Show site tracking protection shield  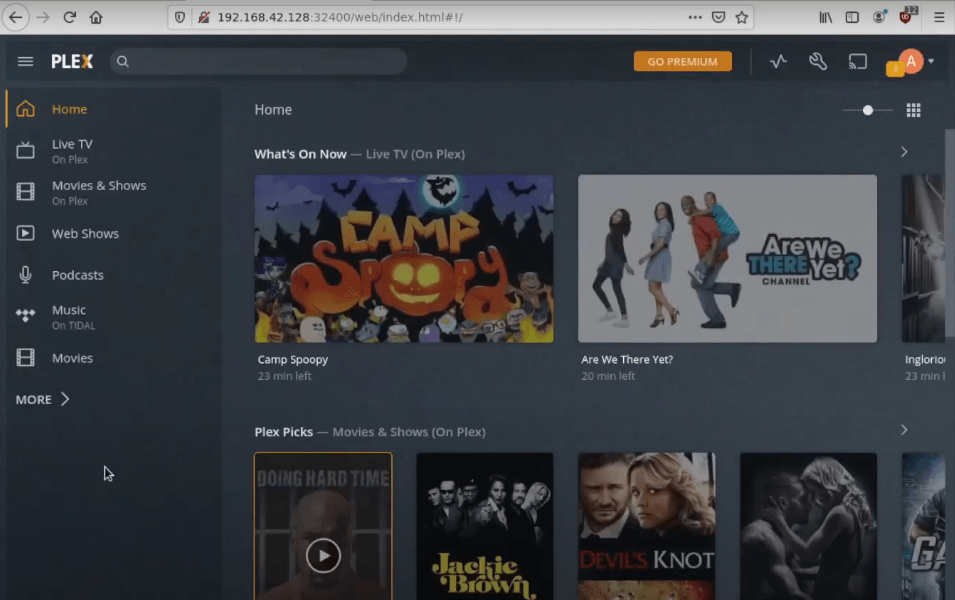[x=180, y=17]
